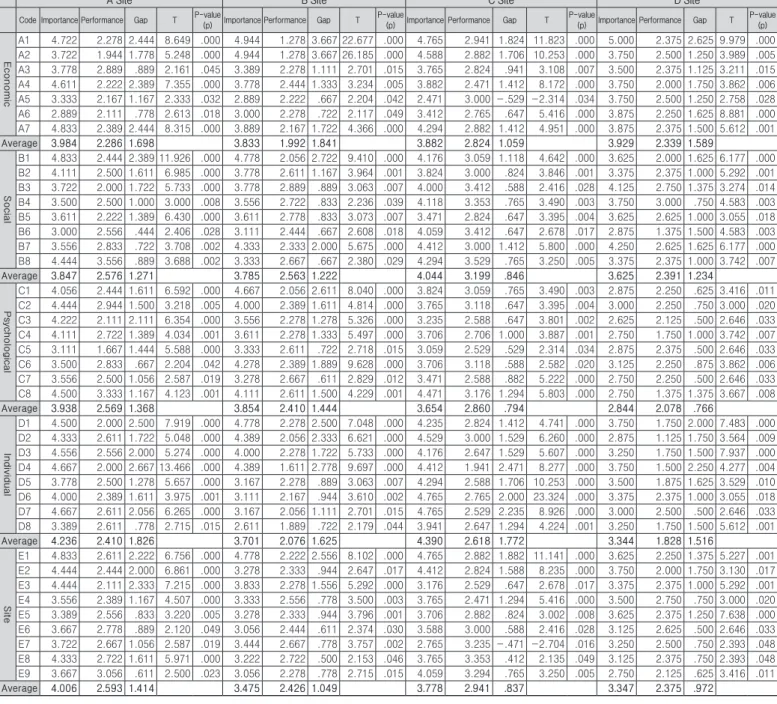Viewport: 777px width, 704px height.
Task: Select T value 9.410 in row B1
Action: click(x=360, y=158)
